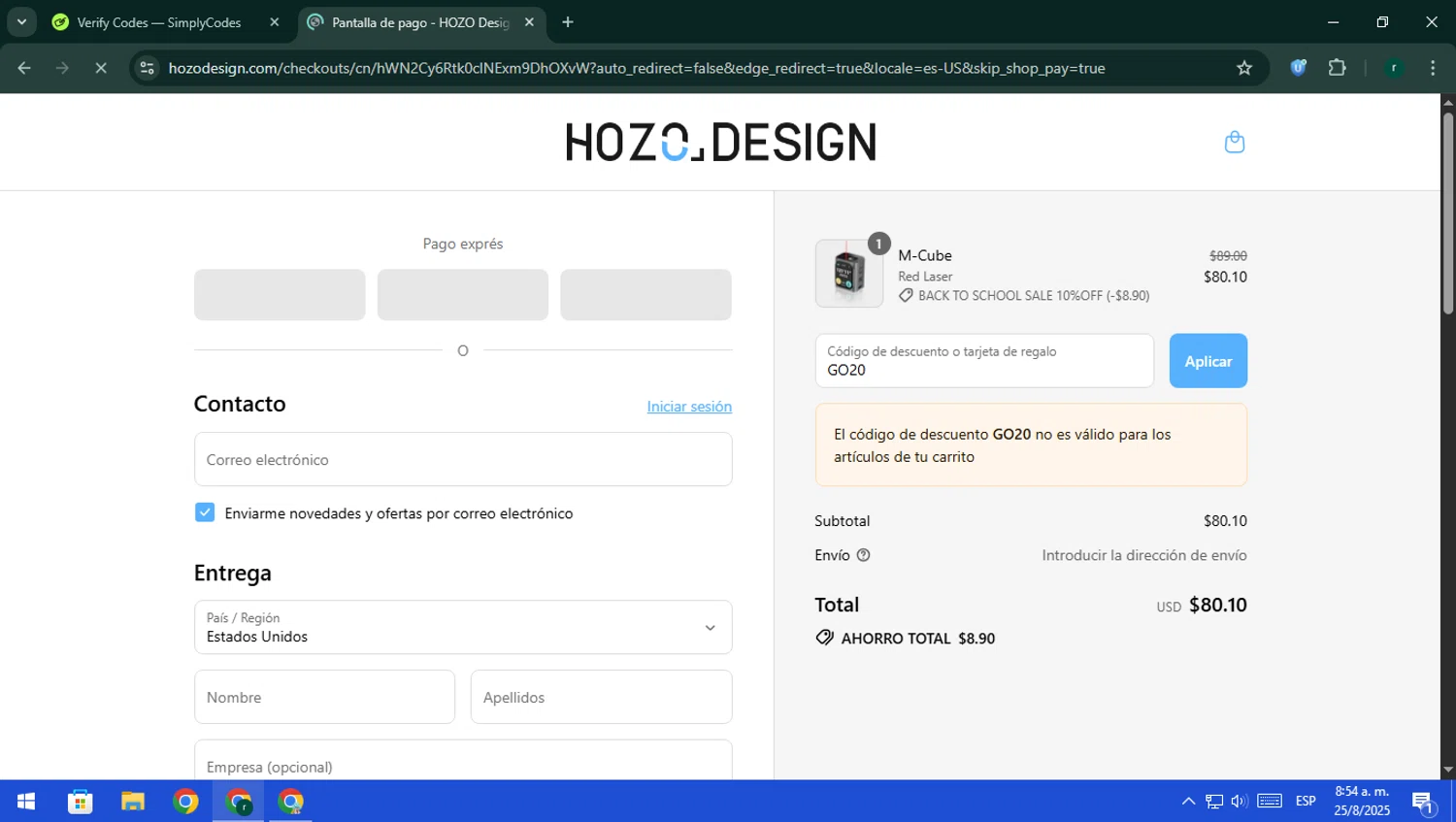This screenshot has width=1456, height=822.
Task: Click the Aplicar discount button
Action: tap(1208, 361)
